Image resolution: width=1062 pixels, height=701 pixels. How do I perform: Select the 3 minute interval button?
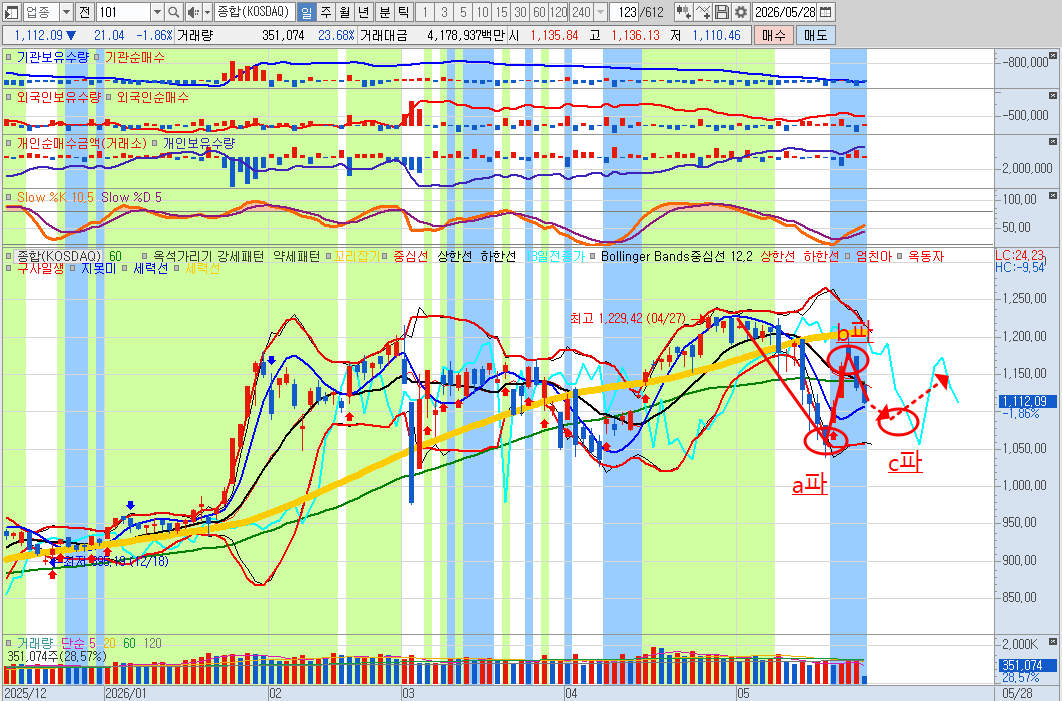coord(444,12)
